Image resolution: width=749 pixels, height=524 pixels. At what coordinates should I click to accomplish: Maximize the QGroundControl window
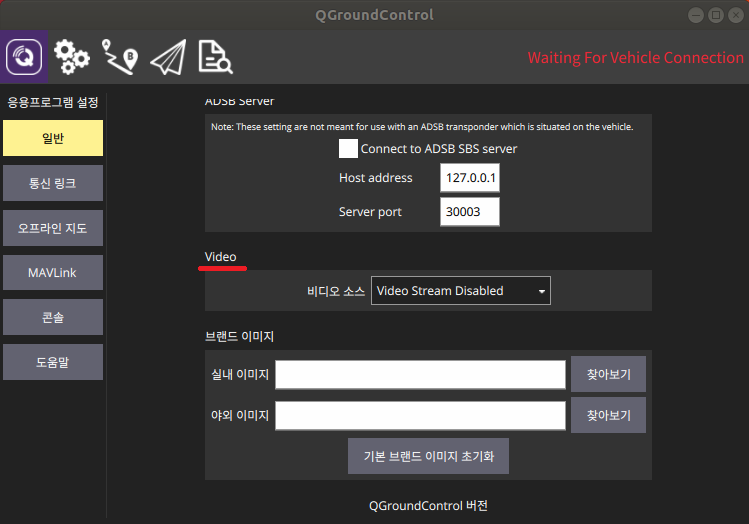716,15
